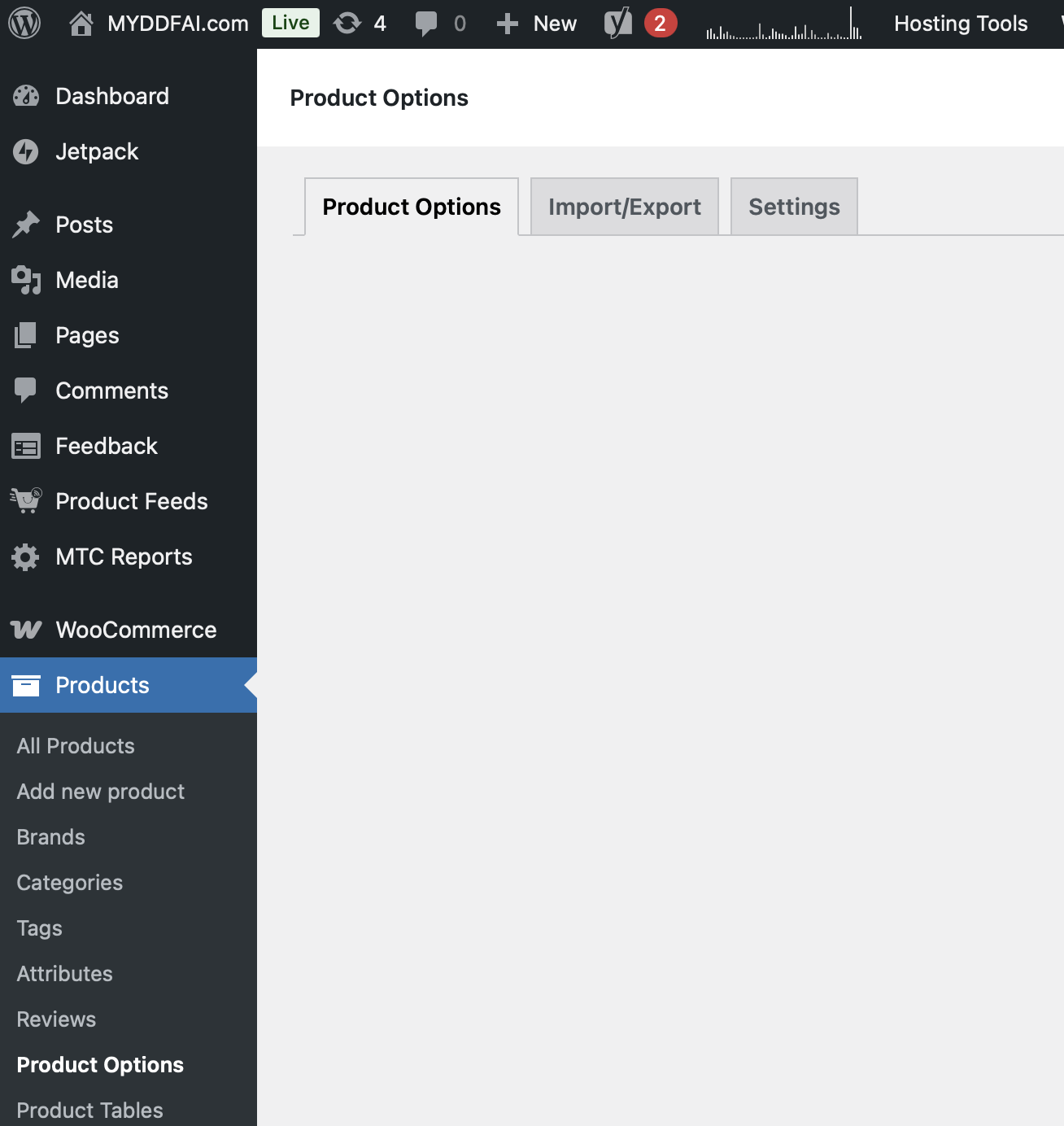Click the MTC Reports gear icon

pyautogui.click(x=26, y=556)
